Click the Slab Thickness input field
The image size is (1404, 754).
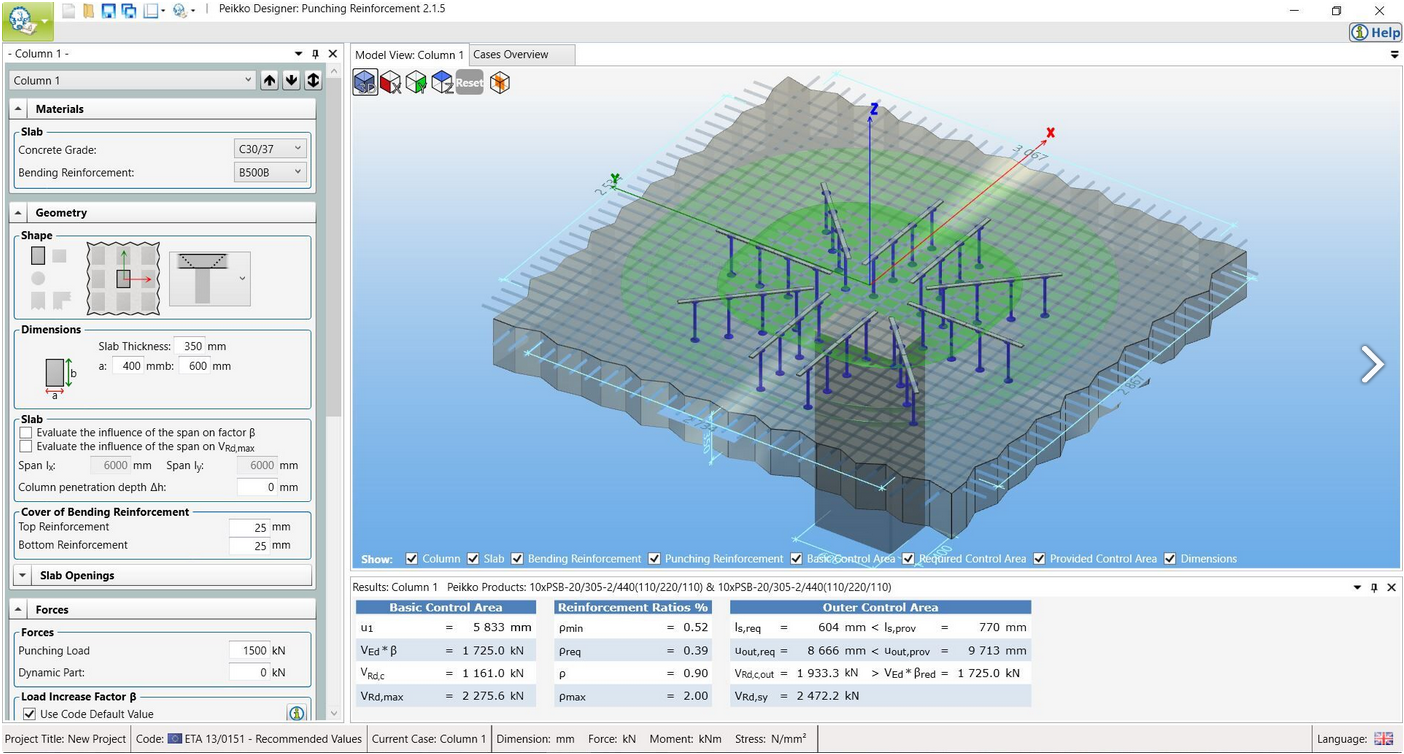click(188, 346)
